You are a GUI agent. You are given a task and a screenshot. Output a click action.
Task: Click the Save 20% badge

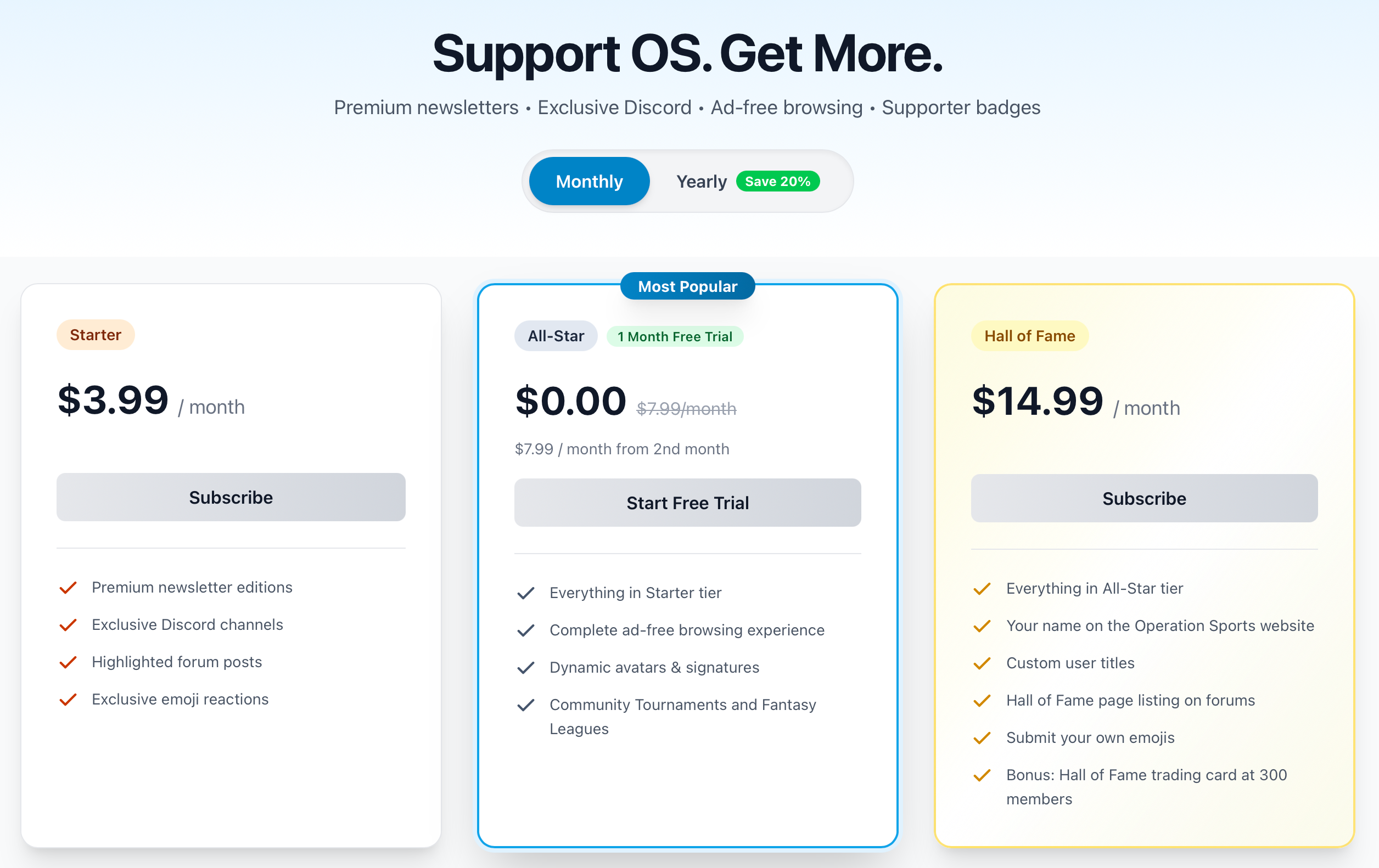point(777,182)
